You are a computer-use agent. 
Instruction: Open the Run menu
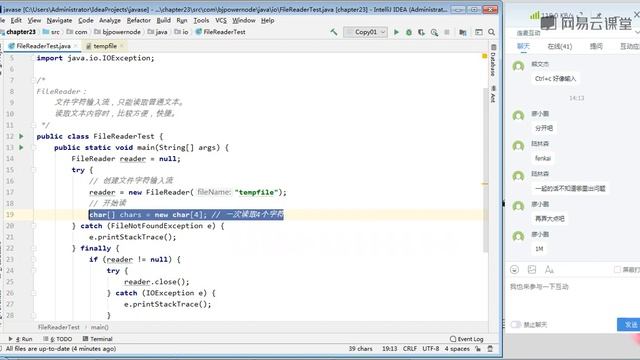pos(182,20)
